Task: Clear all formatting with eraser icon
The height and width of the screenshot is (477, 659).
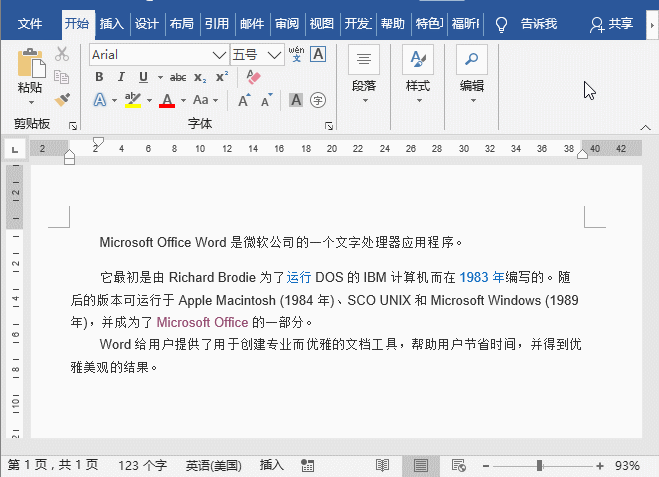Action: coord(253,77)
